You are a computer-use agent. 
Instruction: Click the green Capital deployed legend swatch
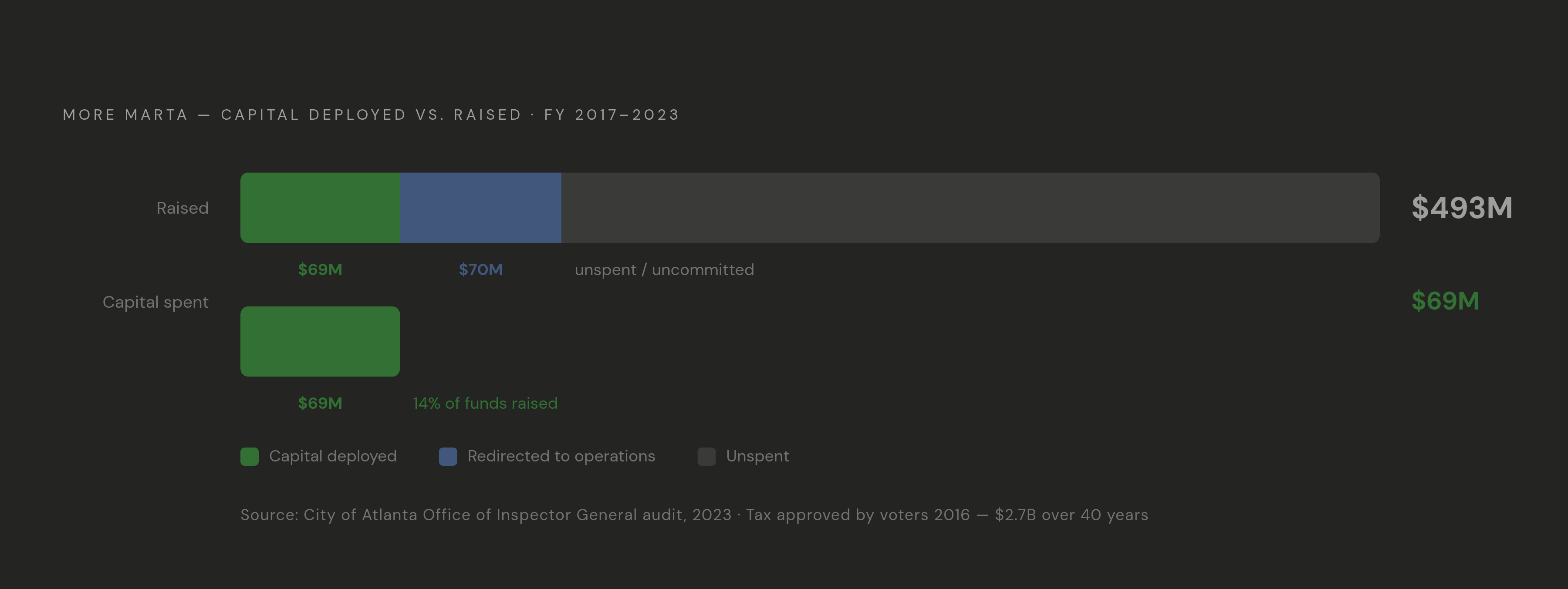coord(250,456)
